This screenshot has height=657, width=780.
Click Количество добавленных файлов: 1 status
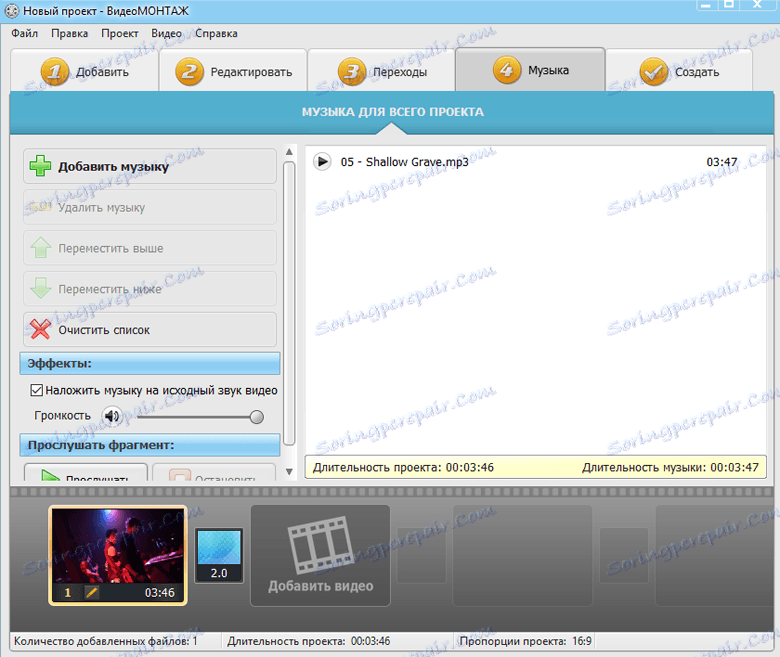[x=105, y=641]
